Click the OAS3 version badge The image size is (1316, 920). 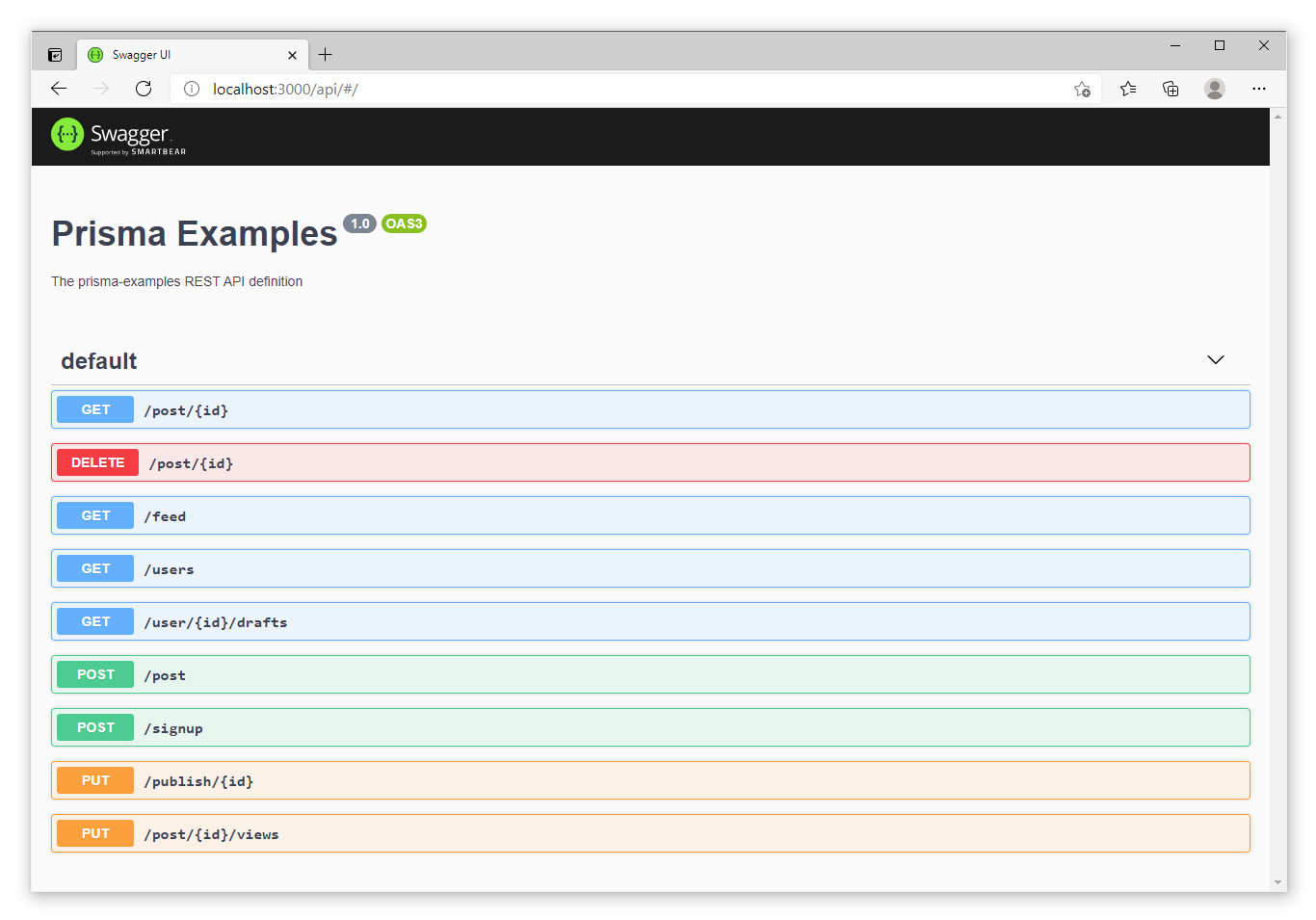[404, 223]
